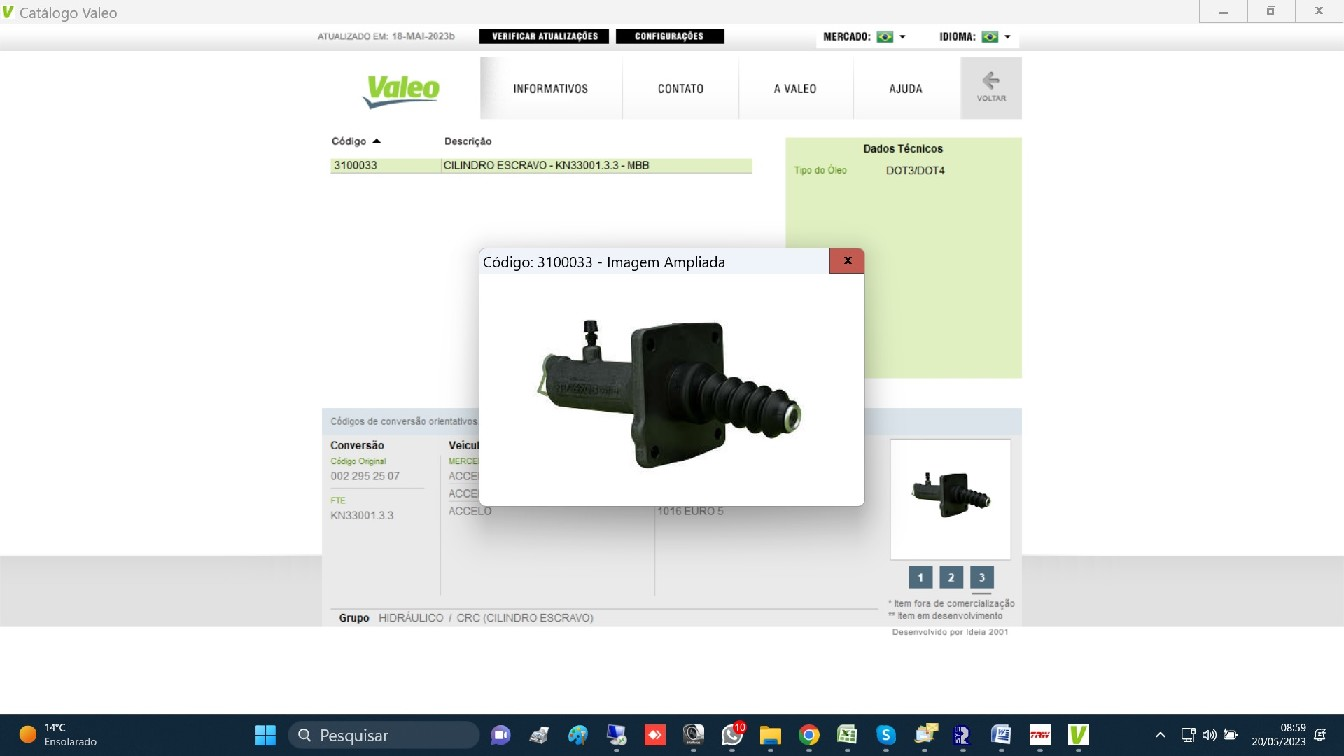Image resolution: width=1344 pixels, height=756 pixels.
Task: Open Skype from the taskbar
Action: pos(886,735)
